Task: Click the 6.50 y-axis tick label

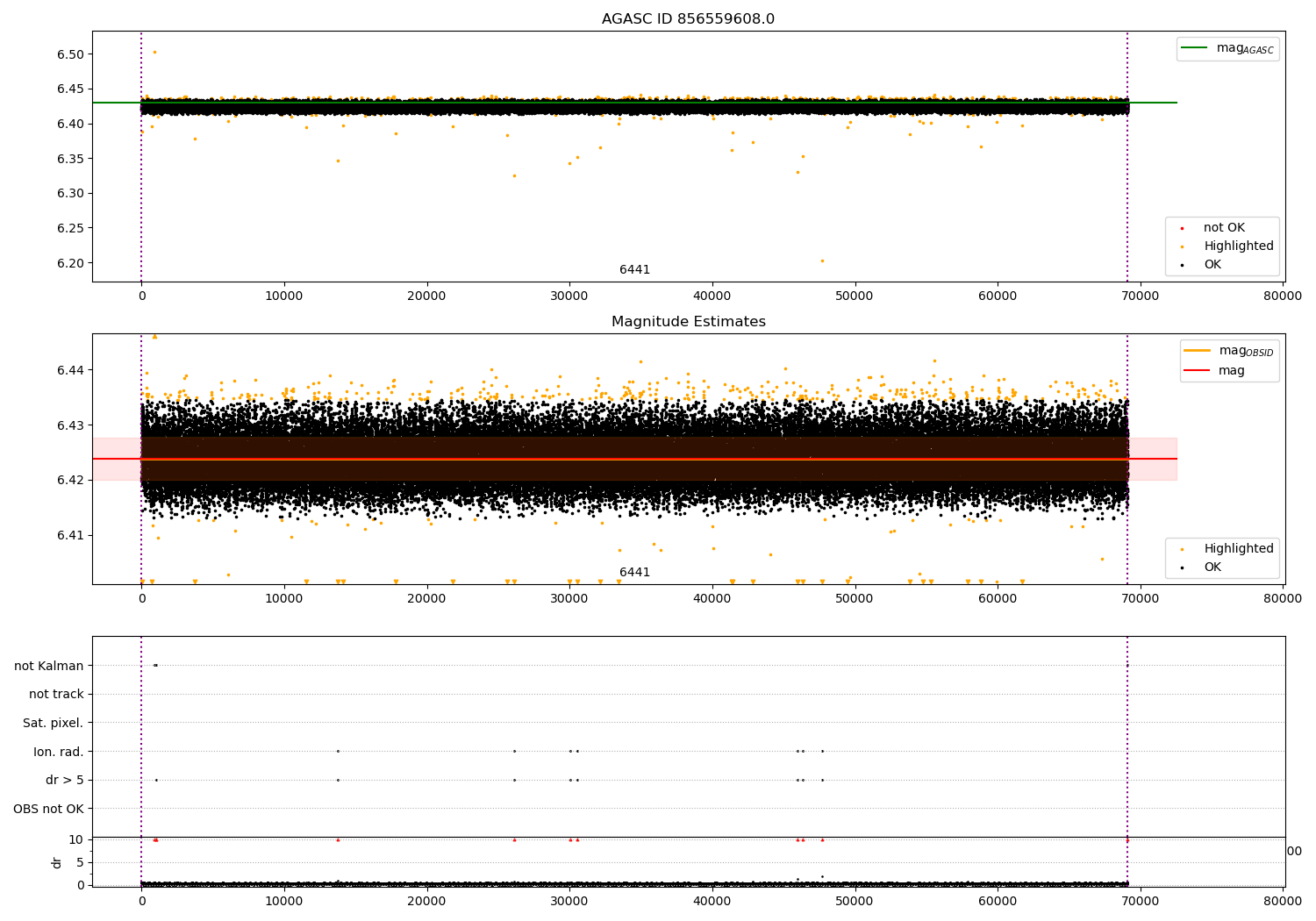Action: coord(70,54)
